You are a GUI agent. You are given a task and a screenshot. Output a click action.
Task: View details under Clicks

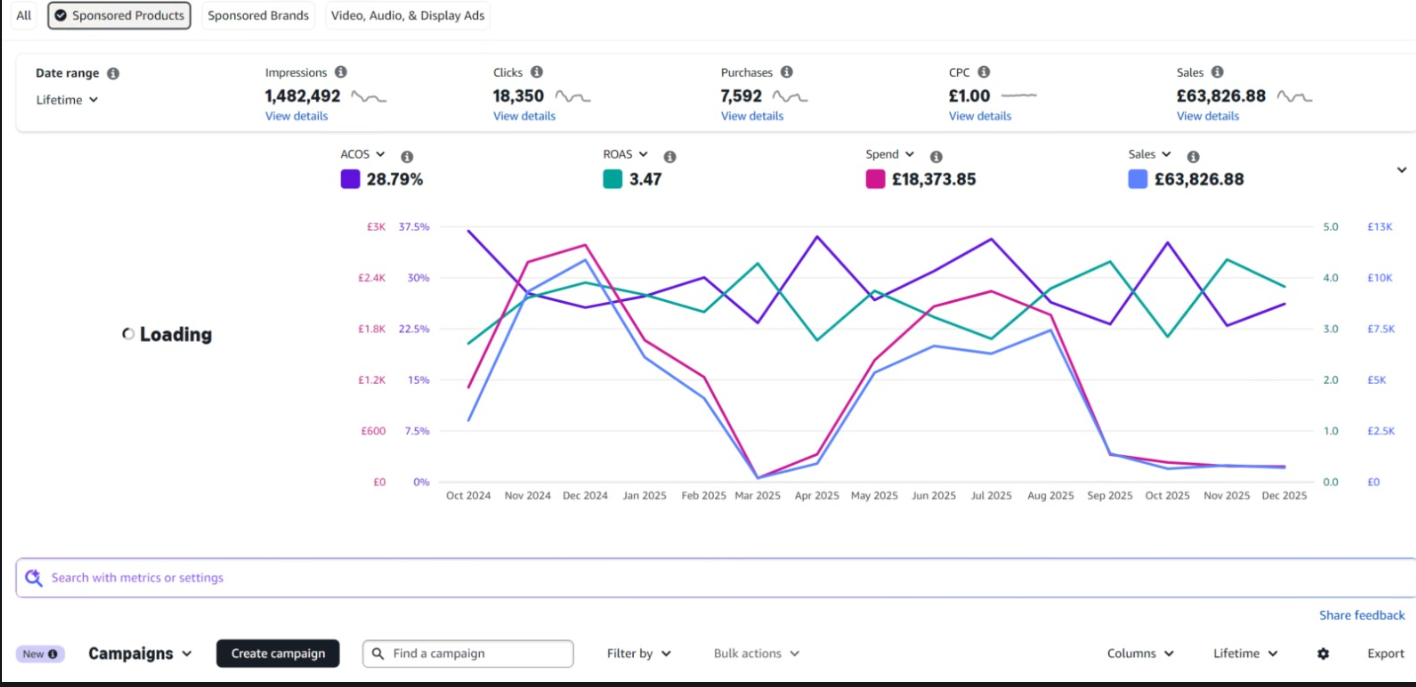coord(524,116)
